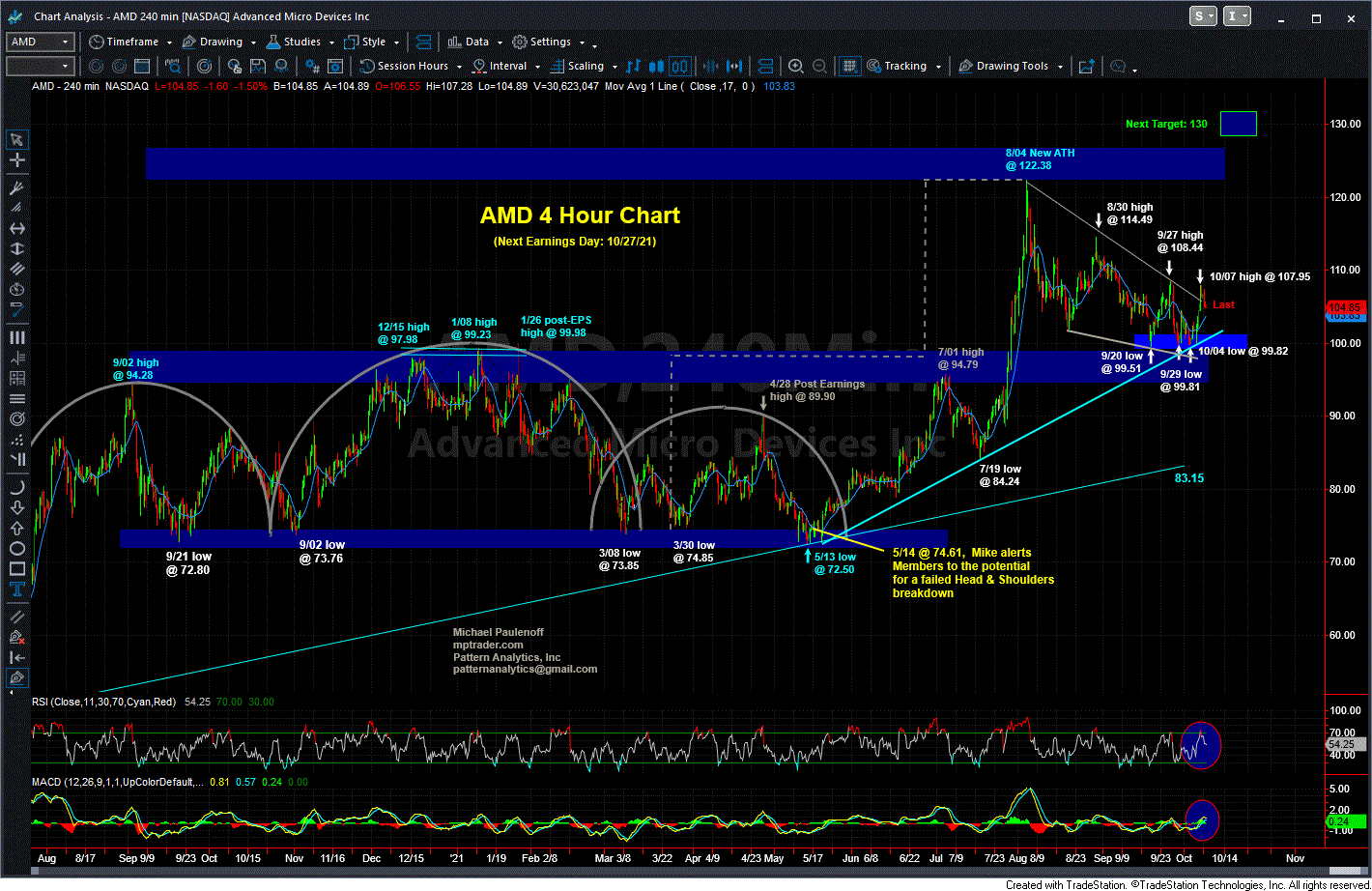Click the window linking icon beside Style
The height and width of the screenshot is (891, 1372).
click(x=423, y=42)
